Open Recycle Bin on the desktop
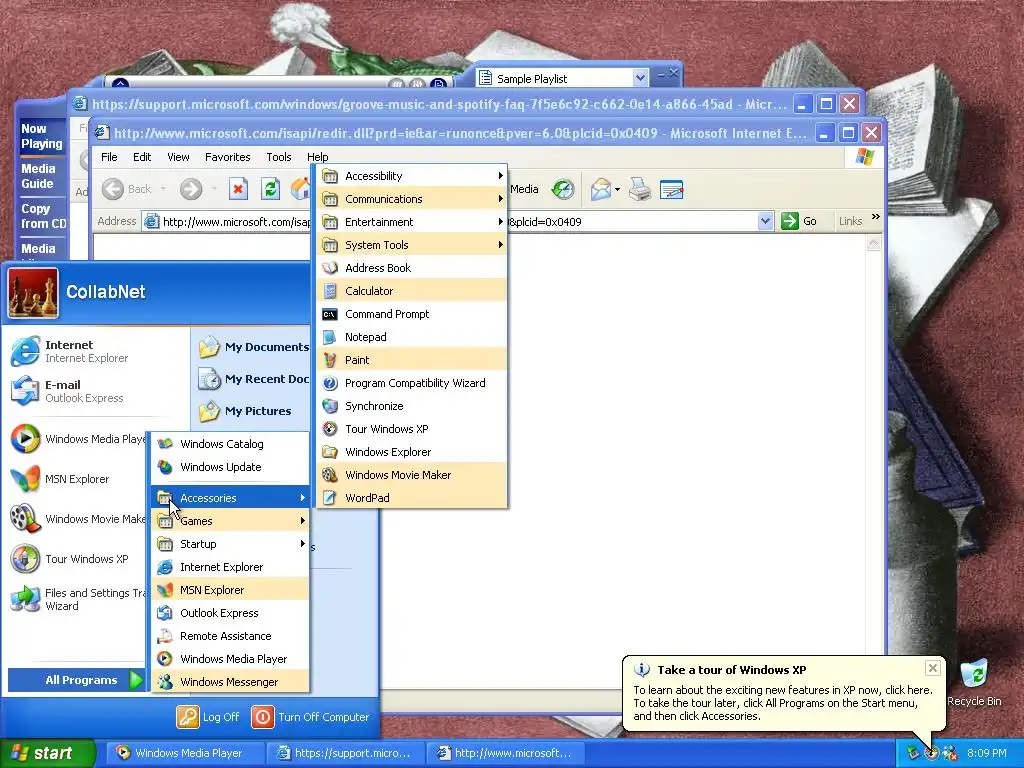 pos(974,682)
